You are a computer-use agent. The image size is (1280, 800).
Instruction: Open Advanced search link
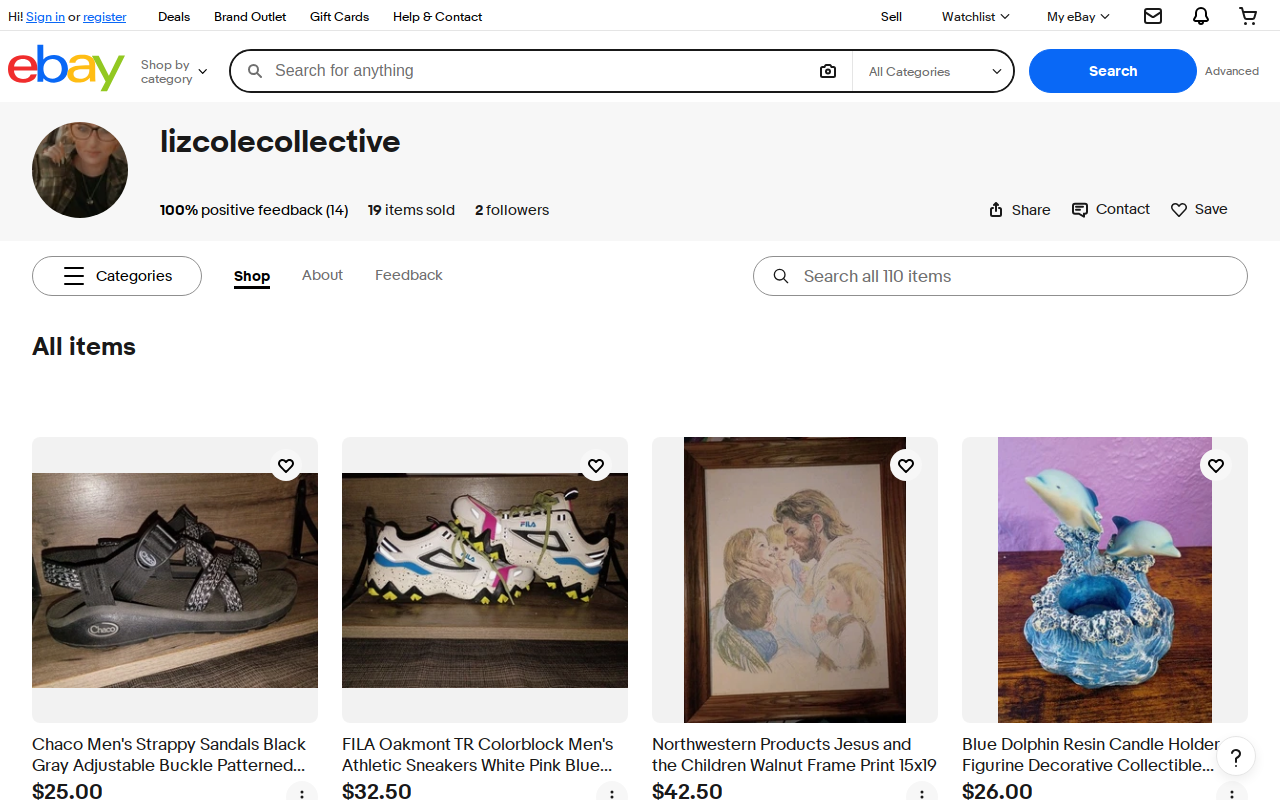pyautogui.click(x=1232, y=71)
